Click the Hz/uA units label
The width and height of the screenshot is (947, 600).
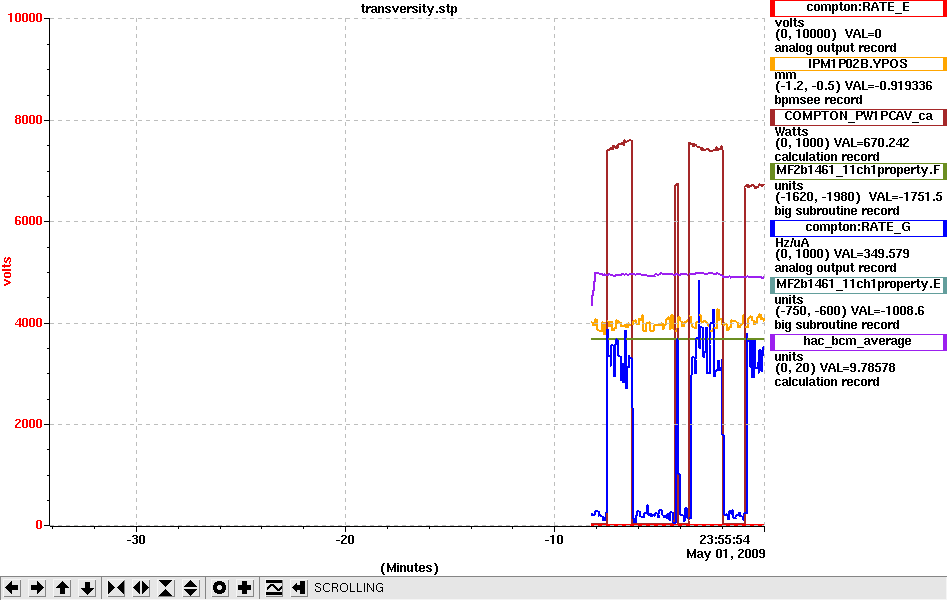(792, 243)
